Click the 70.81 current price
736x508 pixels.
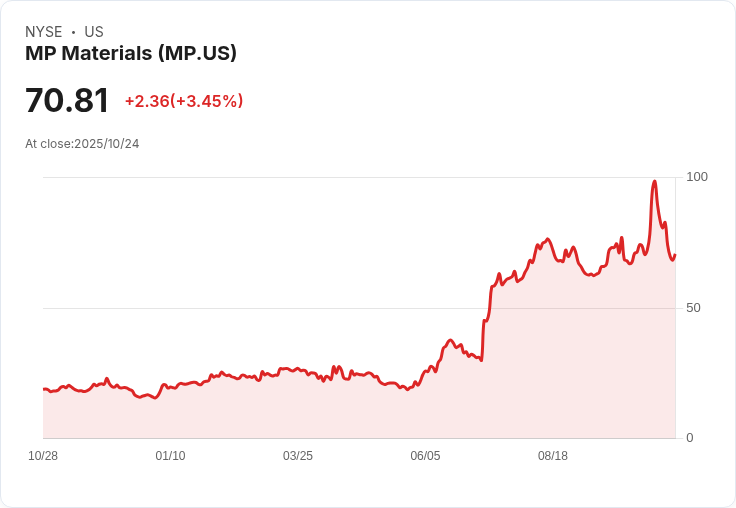pos(67,101)
